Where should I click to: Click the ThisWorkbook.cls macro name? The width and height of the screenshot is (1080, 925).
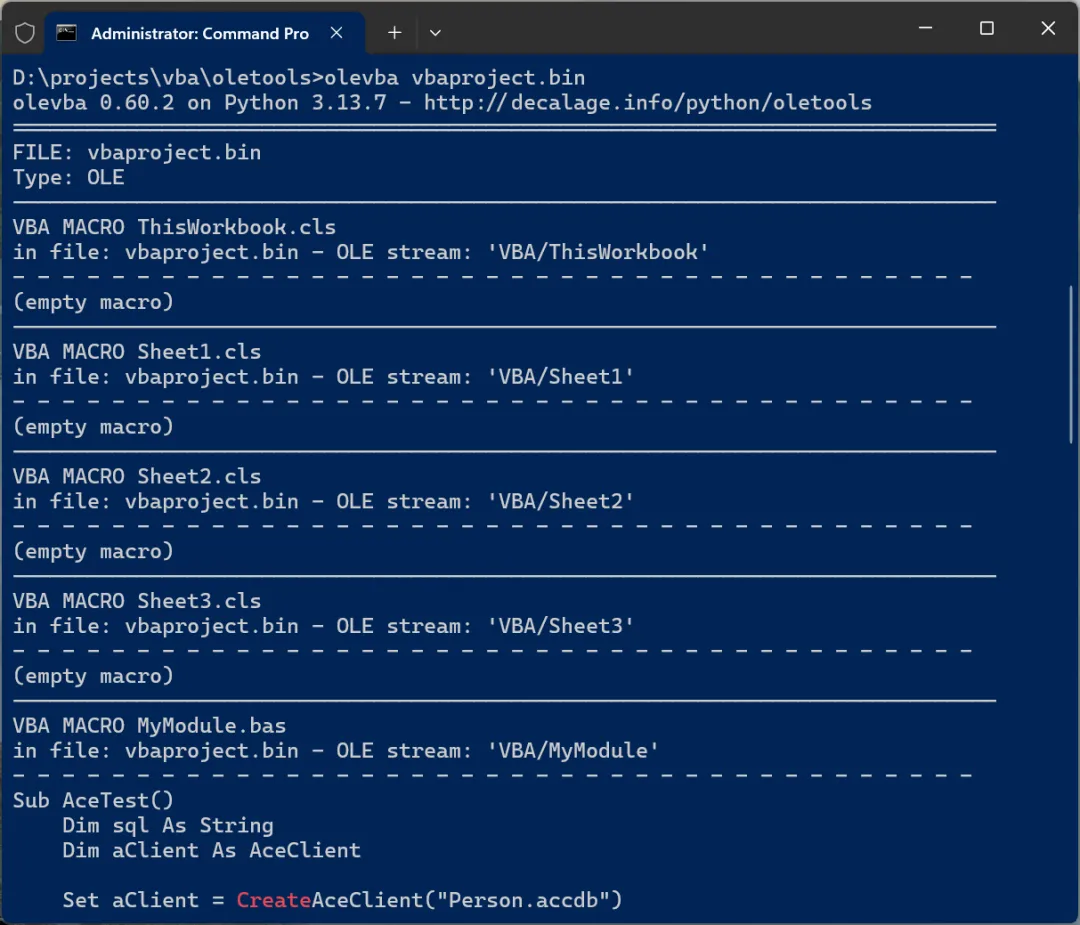[x=237, y=227]
